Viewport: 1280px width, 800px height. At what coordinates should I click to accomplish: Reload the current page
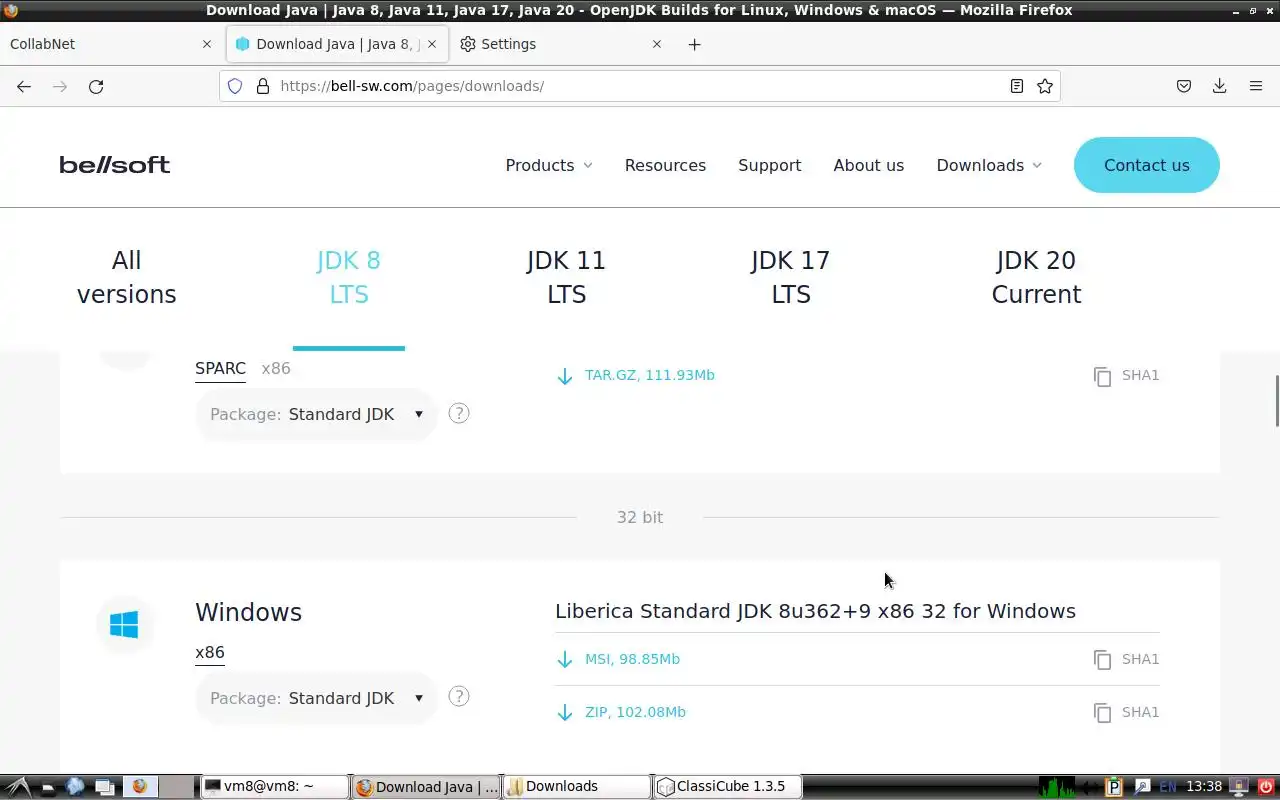point(96,86)
